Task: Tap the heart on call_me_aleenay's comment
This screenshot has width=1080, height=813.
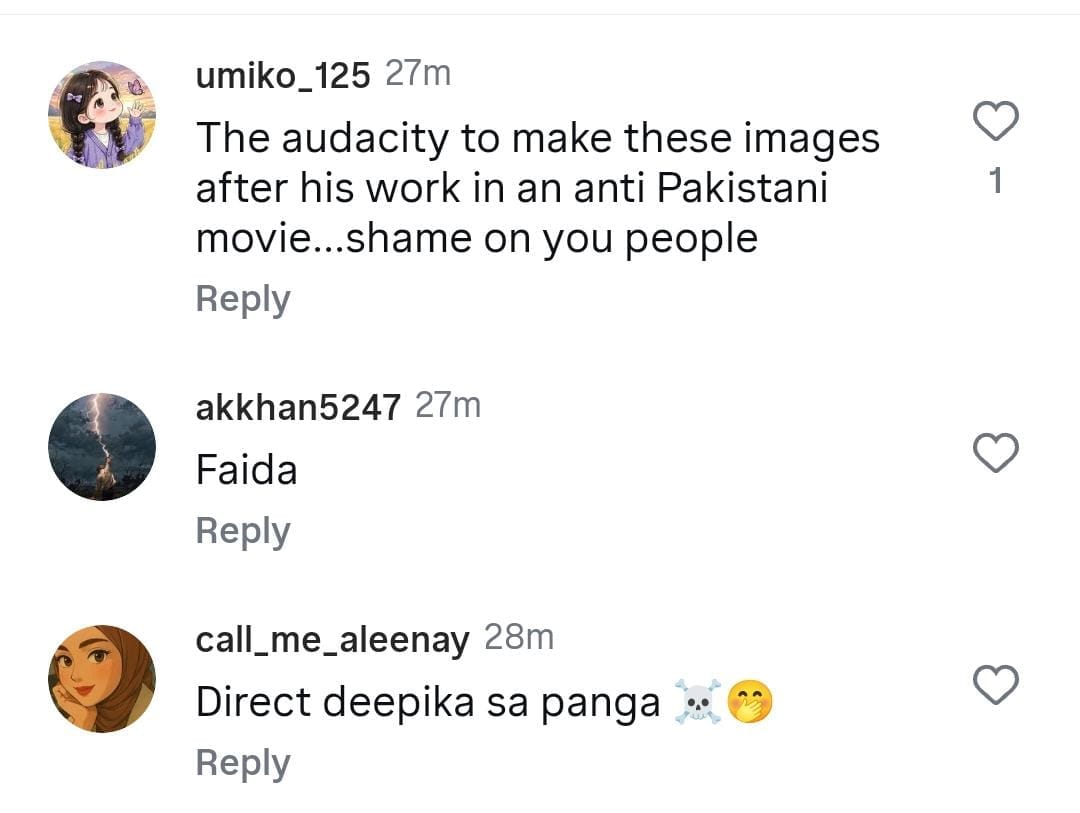Action: [x=995, y=685]
